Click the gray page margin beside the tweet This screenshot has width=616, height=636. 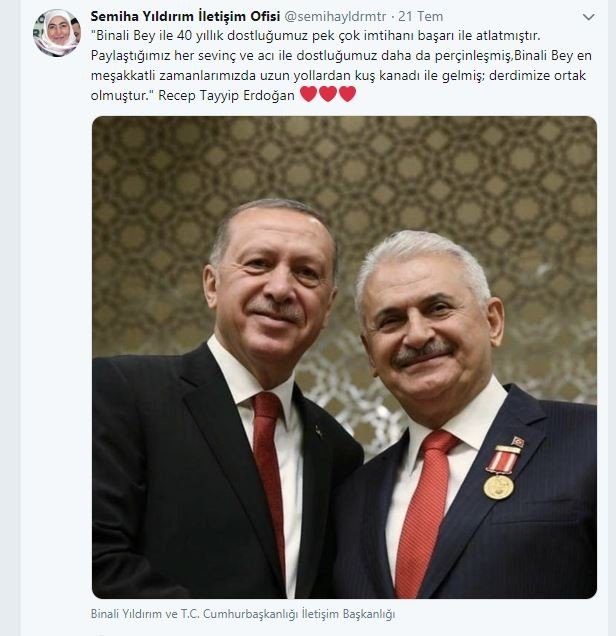tap(10, 318)
